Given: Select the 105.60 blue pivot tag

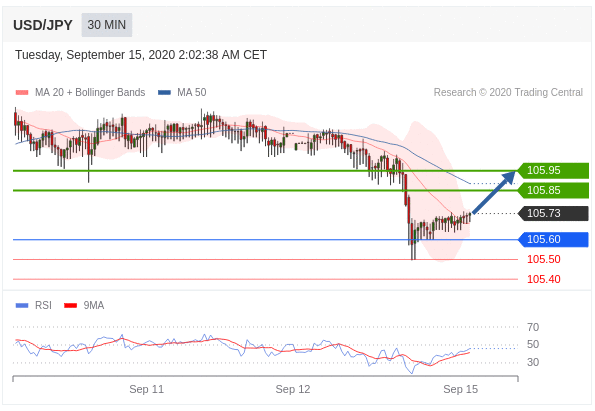Looking at the screenshot, I should (553, 239).
